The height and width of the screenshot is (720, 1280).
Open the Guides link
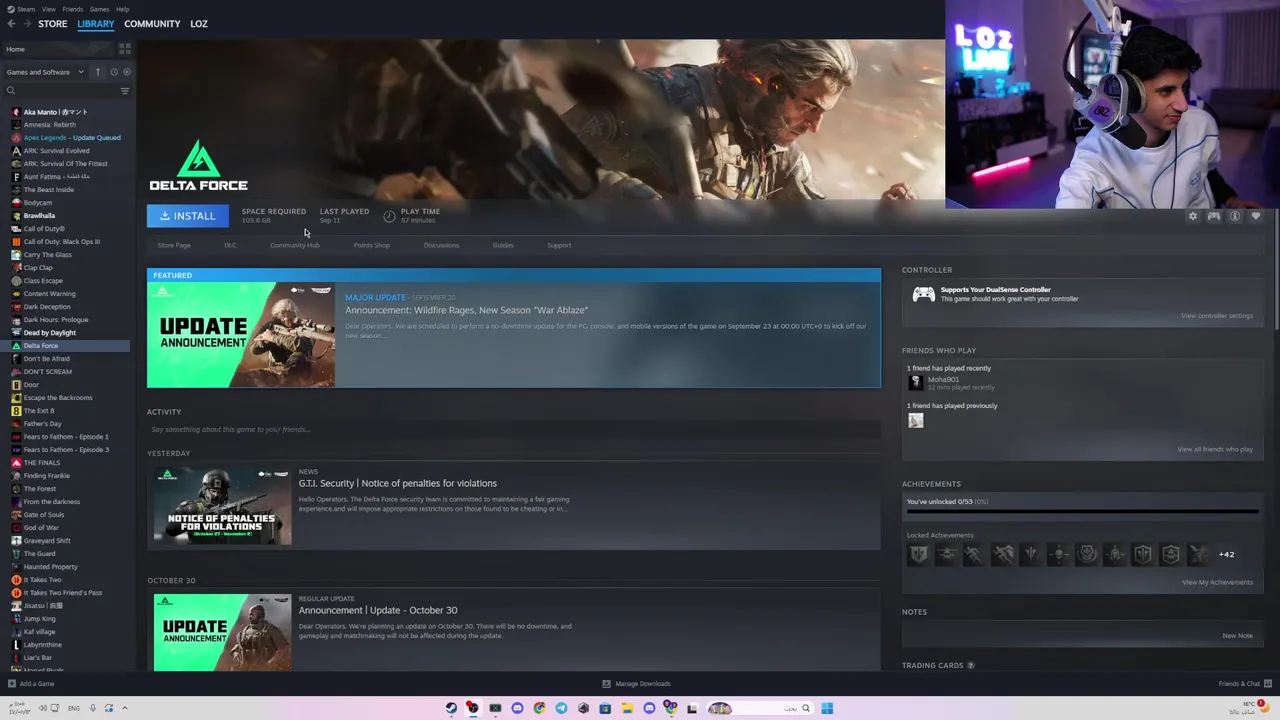tap(503, 245)
